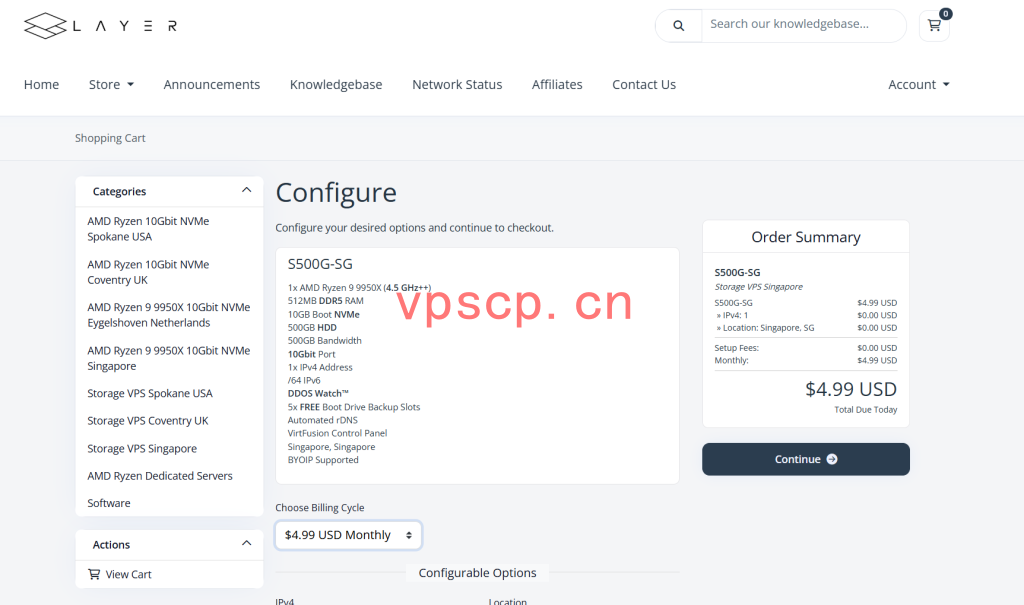Click the View Cart icon in Actions
The image size is (1024, 605).
click(94, 574)
